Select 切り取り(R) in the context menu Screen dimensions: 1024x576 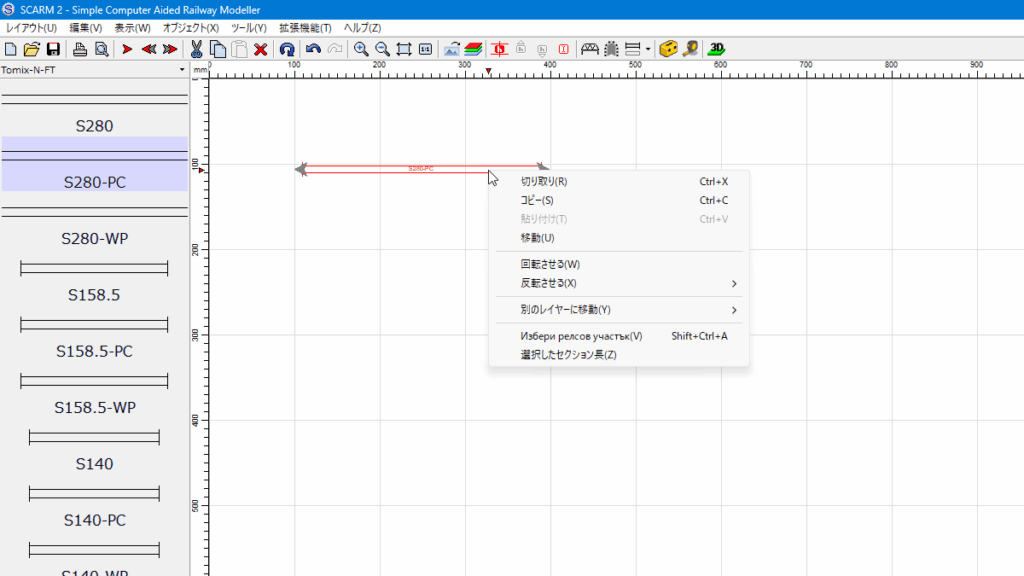544,182
